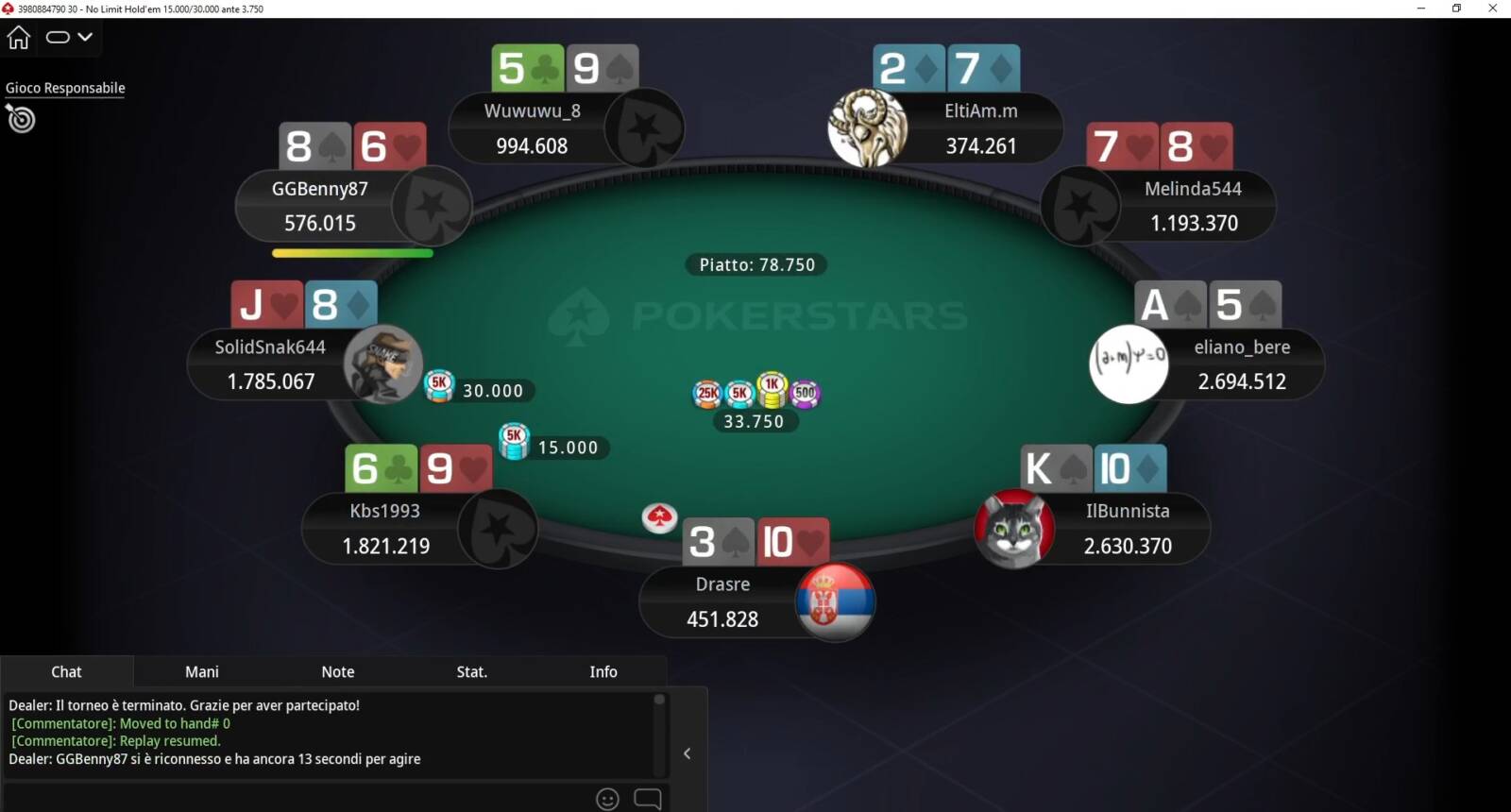Open the Gioco Responsabile link
1511x812 pixels.
(x=65, y=88)
